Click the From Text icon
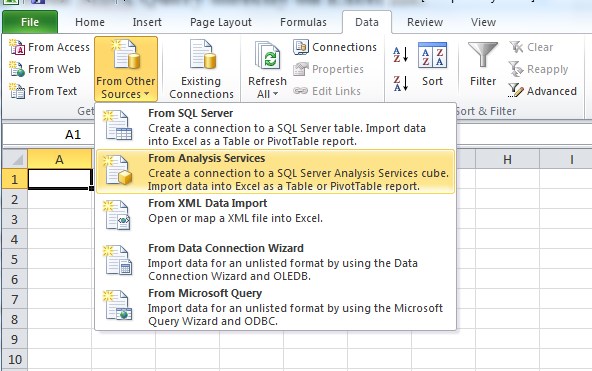The image size is (592, 371). point(17,91)
